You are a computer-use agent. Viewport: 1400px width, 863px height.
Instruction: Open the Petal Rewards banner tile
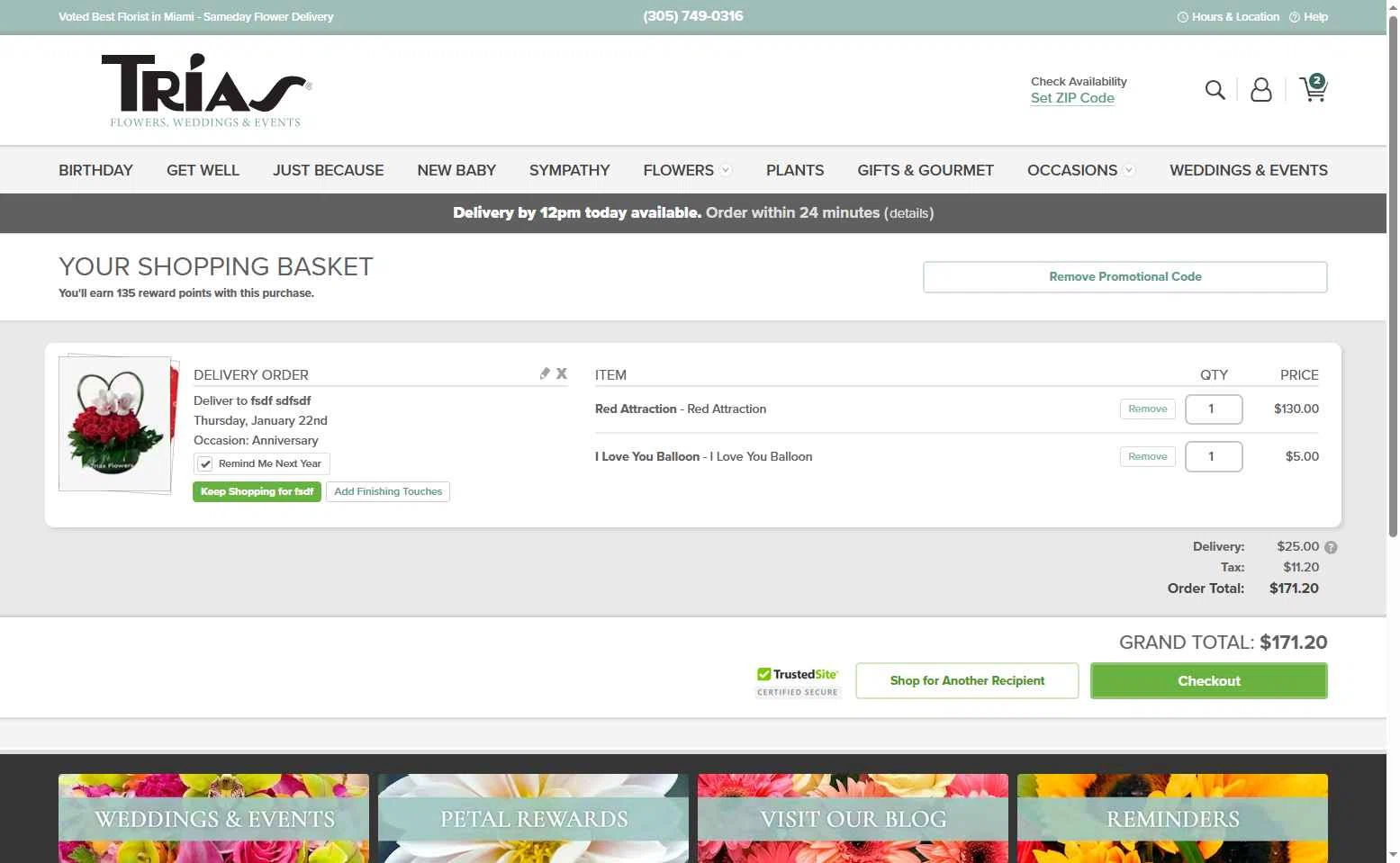tap(533, 818)
